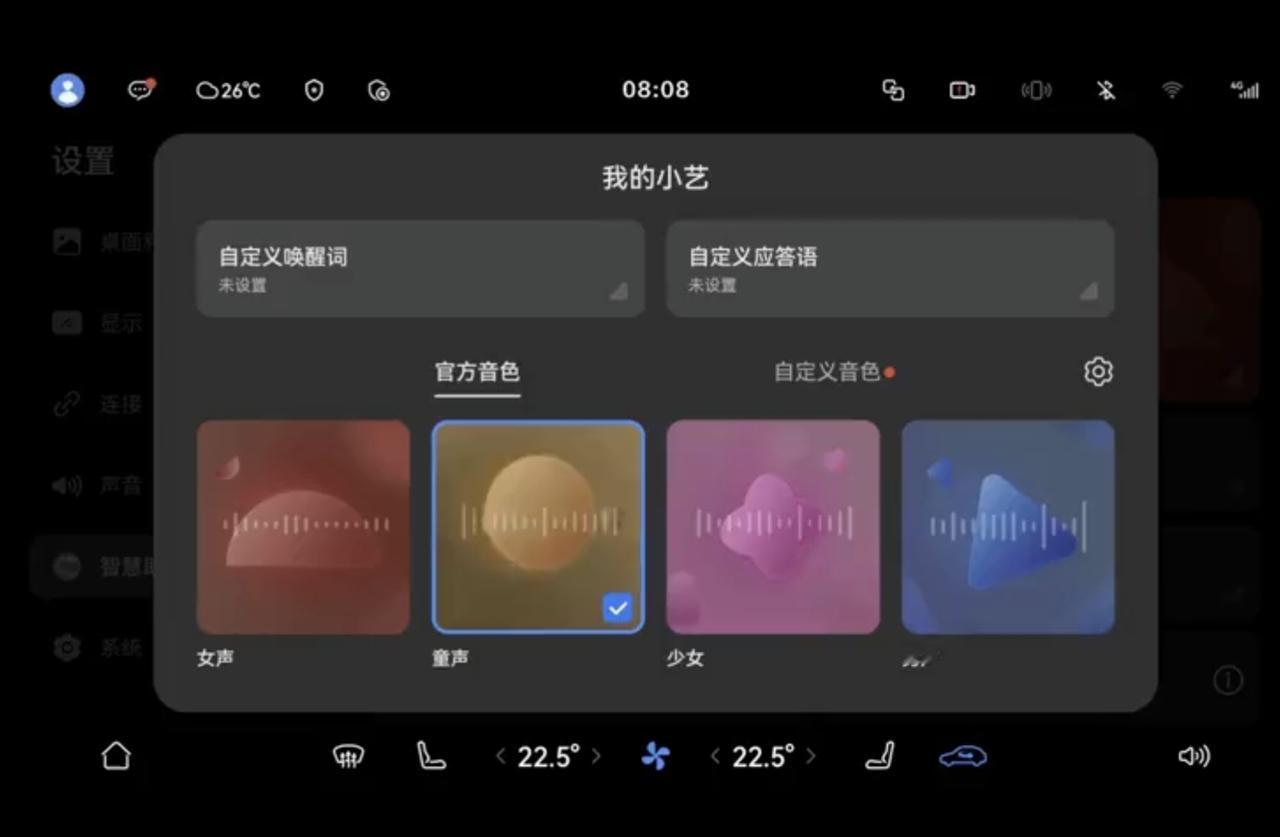Open voice tone settings via the gear icon
The height and width of the screenshot is (837, 1280).
(1098, 371)
